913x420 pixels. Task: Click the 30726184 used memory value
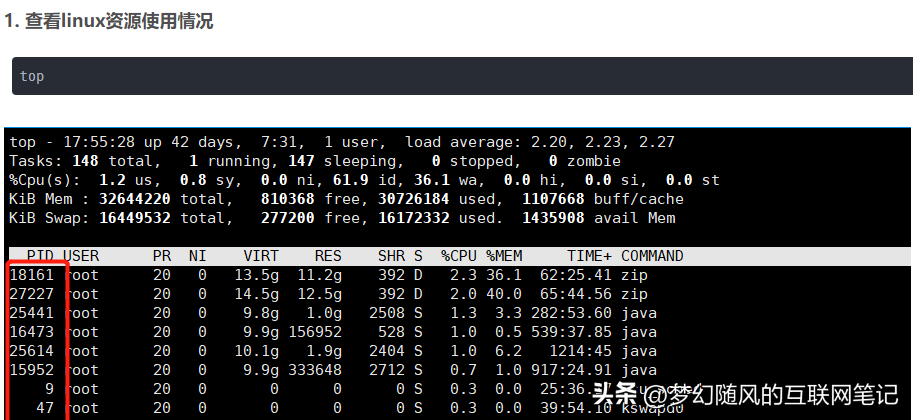tap(413, 199)
